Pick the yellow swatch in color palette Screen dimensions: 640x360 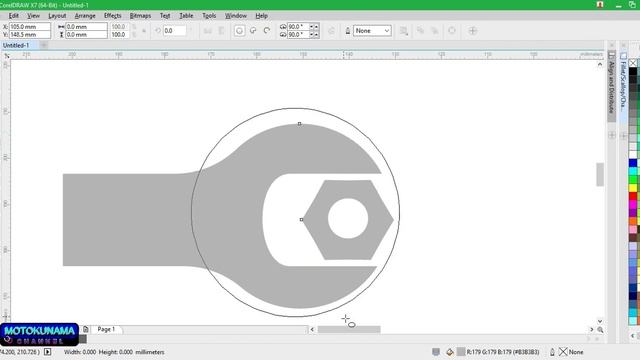(633, 188)
